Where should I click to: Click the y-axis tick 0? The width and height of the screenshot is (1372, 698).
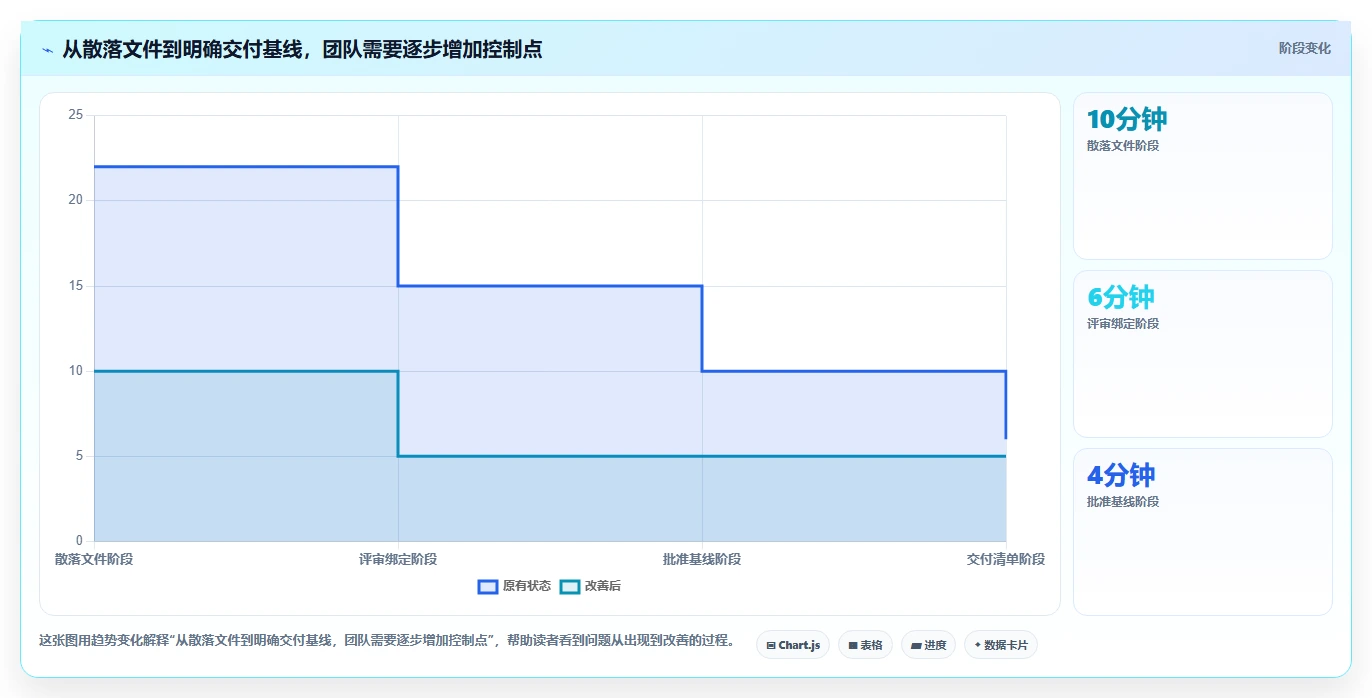(78, 541)
